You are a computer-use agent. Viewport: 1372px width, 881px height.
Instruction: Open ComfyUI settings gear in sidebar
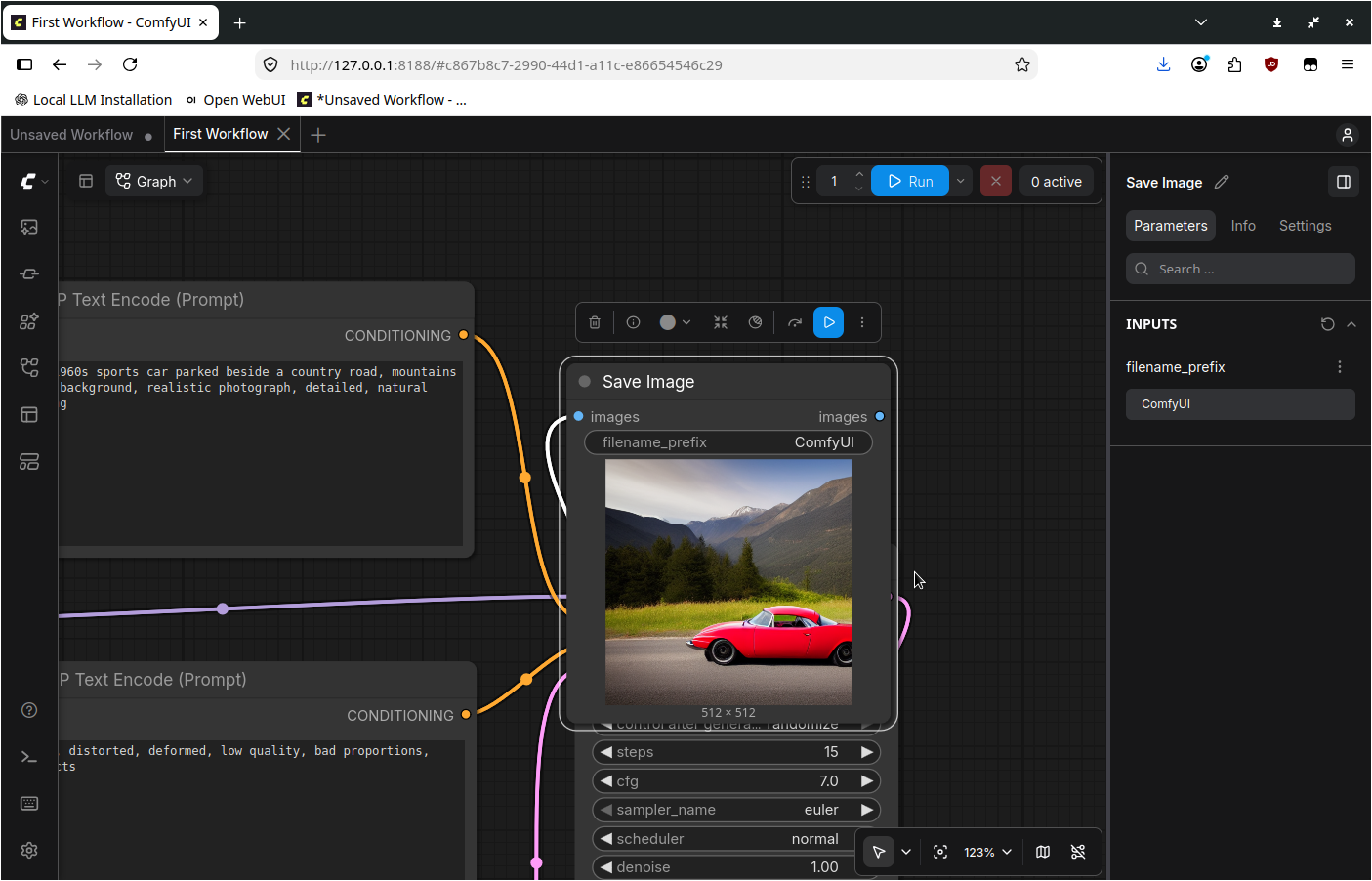pos(29,851)
